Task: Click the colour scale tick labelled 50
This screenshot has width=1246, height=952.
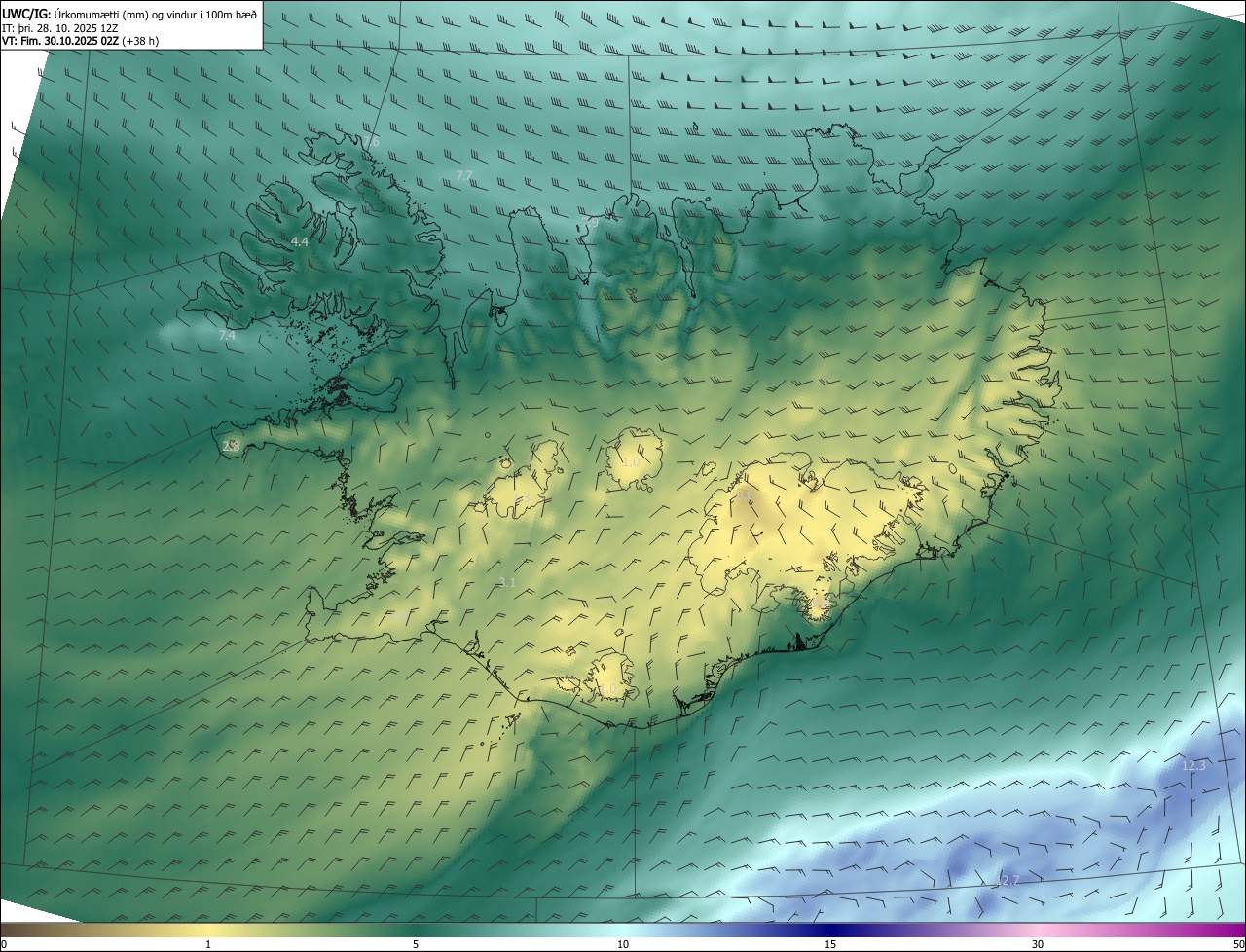Action: click(x=1238, y=945)
